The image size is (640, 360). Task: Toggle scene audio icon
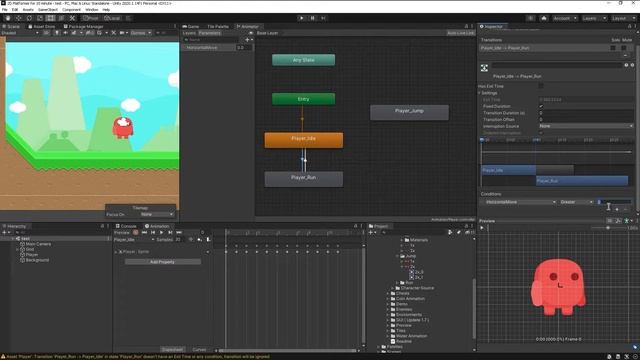click(65, 33)
